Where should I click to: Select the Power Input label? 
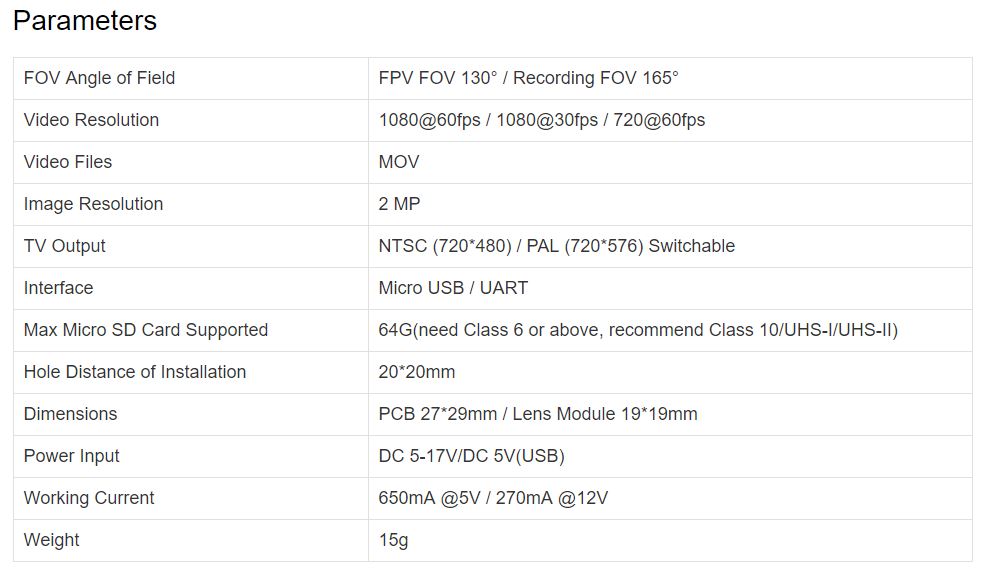click(71, 456)
